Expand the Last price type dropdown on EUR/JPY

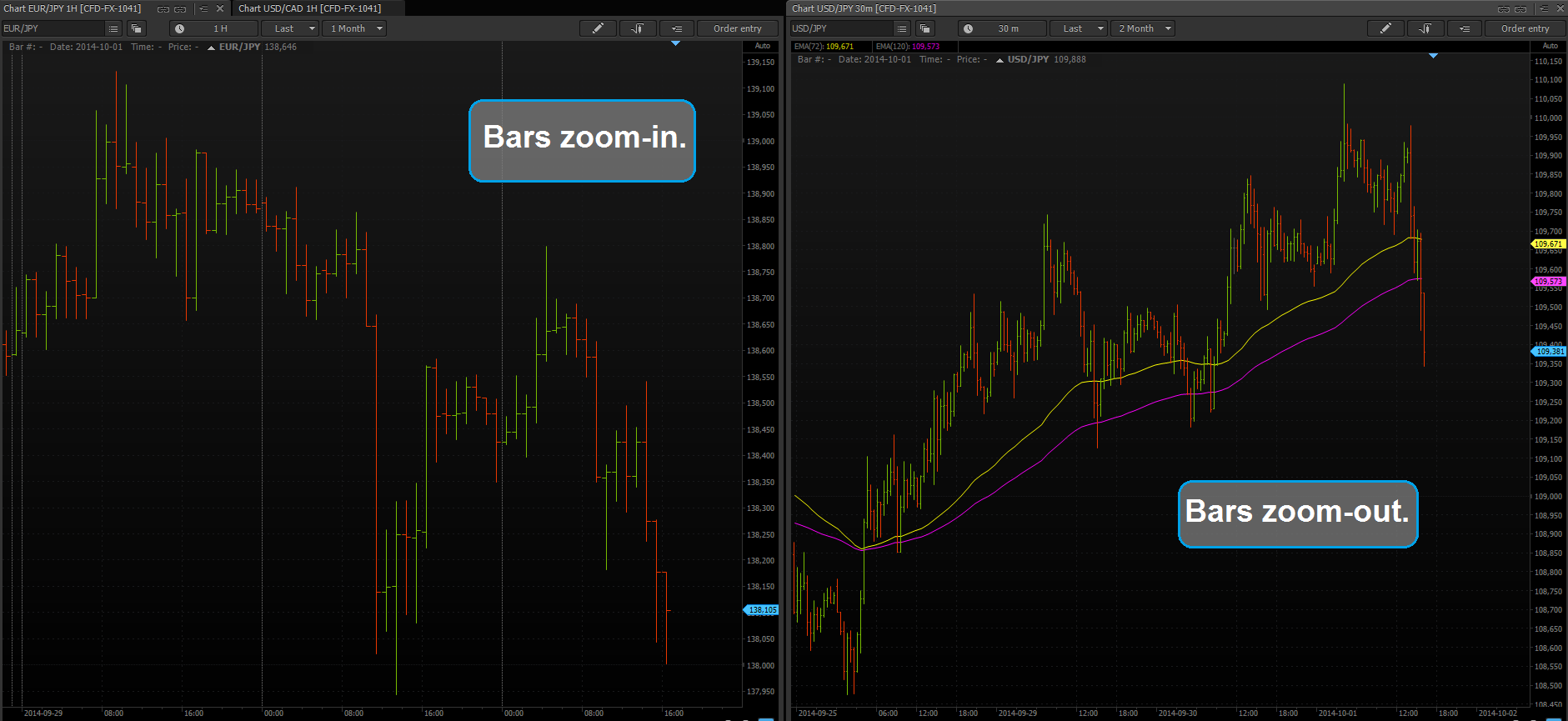point(290,28)
